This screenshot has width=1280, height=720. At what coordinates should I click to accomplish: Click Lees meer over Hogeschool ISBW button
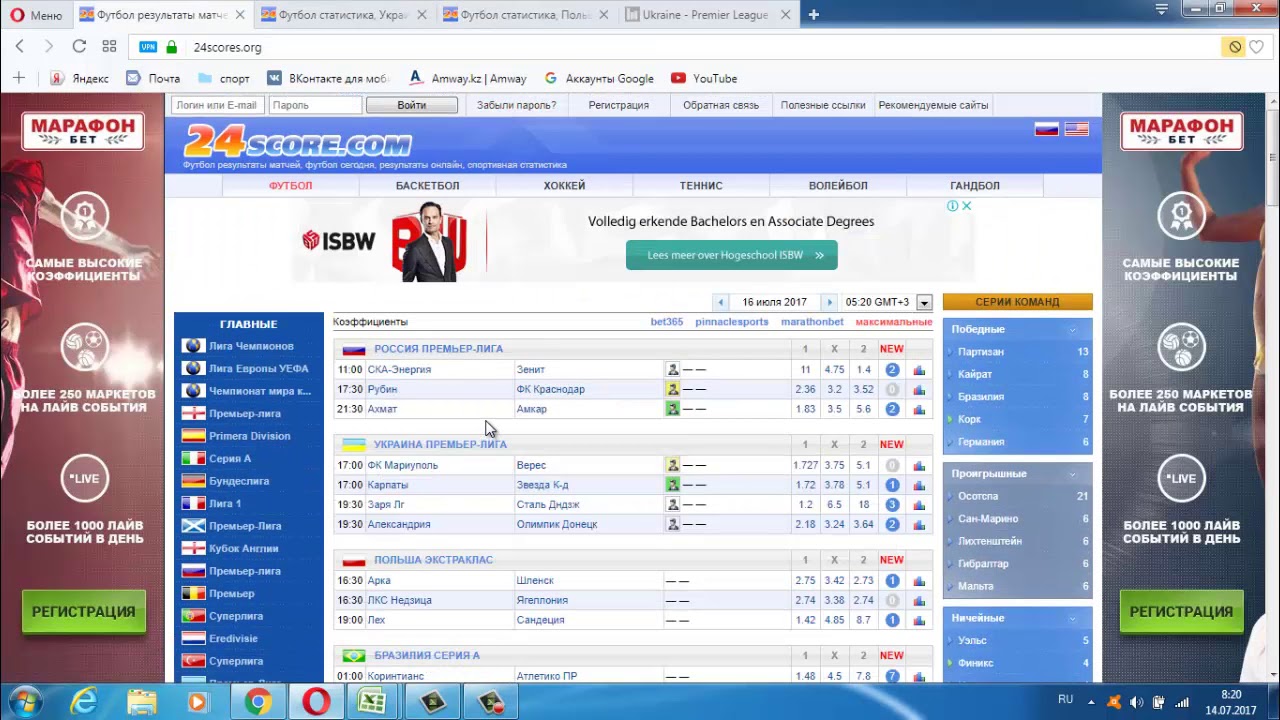point(731,255)
